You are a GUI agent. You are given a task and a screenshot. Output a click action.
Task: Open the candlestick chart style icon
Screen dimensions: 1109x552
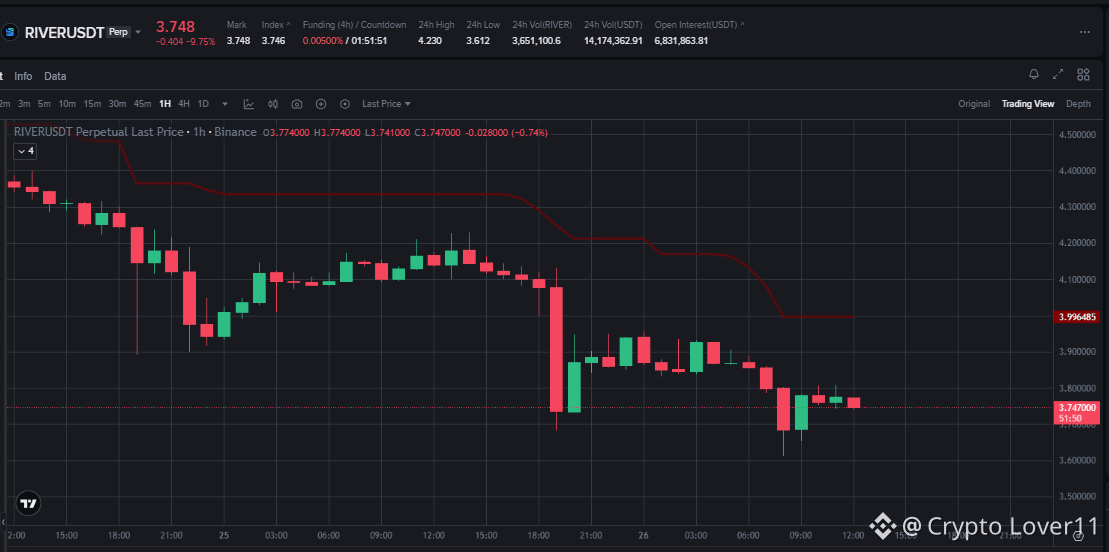273,104
